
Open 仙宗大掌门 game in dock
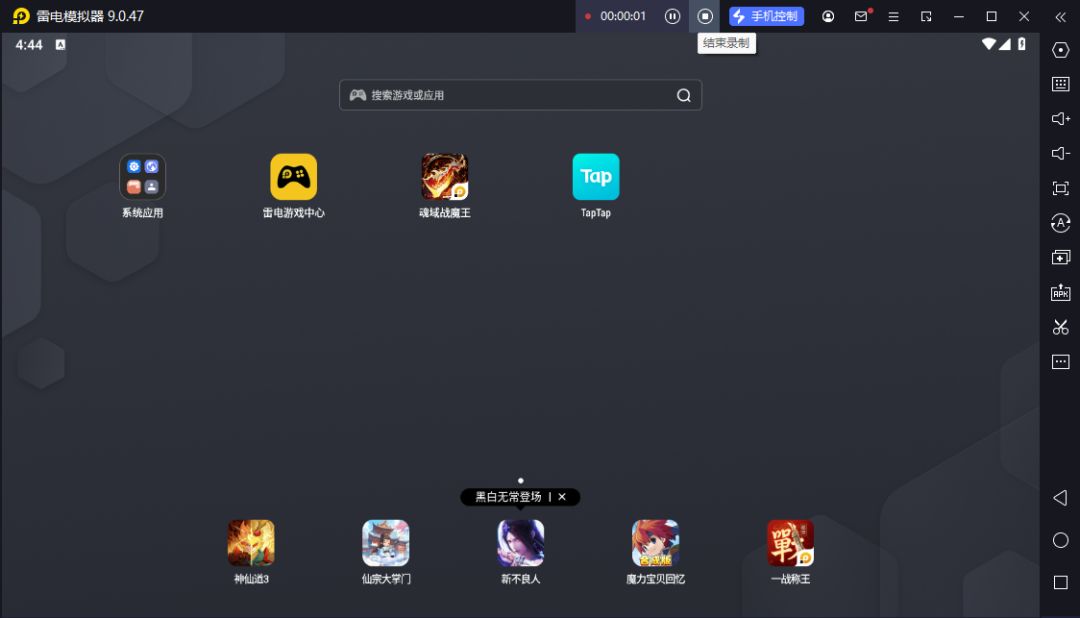(386, 543)
